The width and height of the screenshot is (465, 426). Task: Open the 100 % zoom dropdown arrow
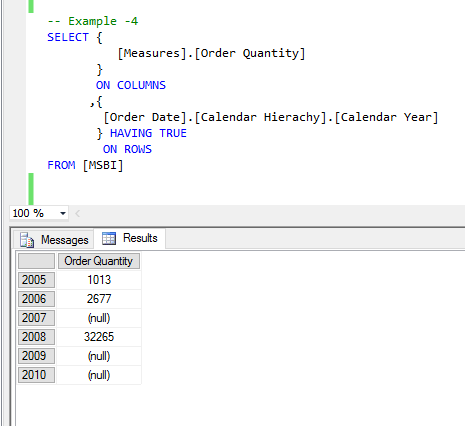pos(63,213)
